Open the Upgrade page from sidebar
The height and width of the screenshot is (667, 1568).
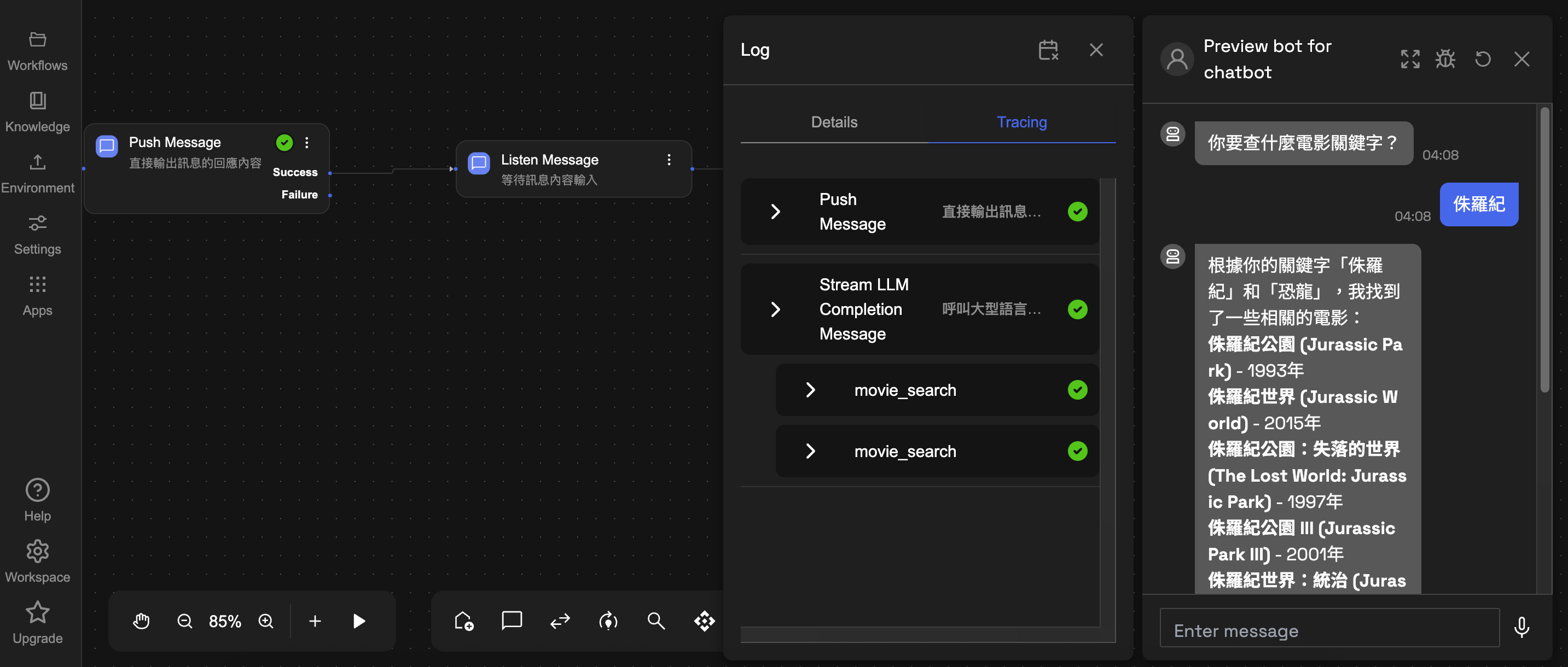click(38, 623)
